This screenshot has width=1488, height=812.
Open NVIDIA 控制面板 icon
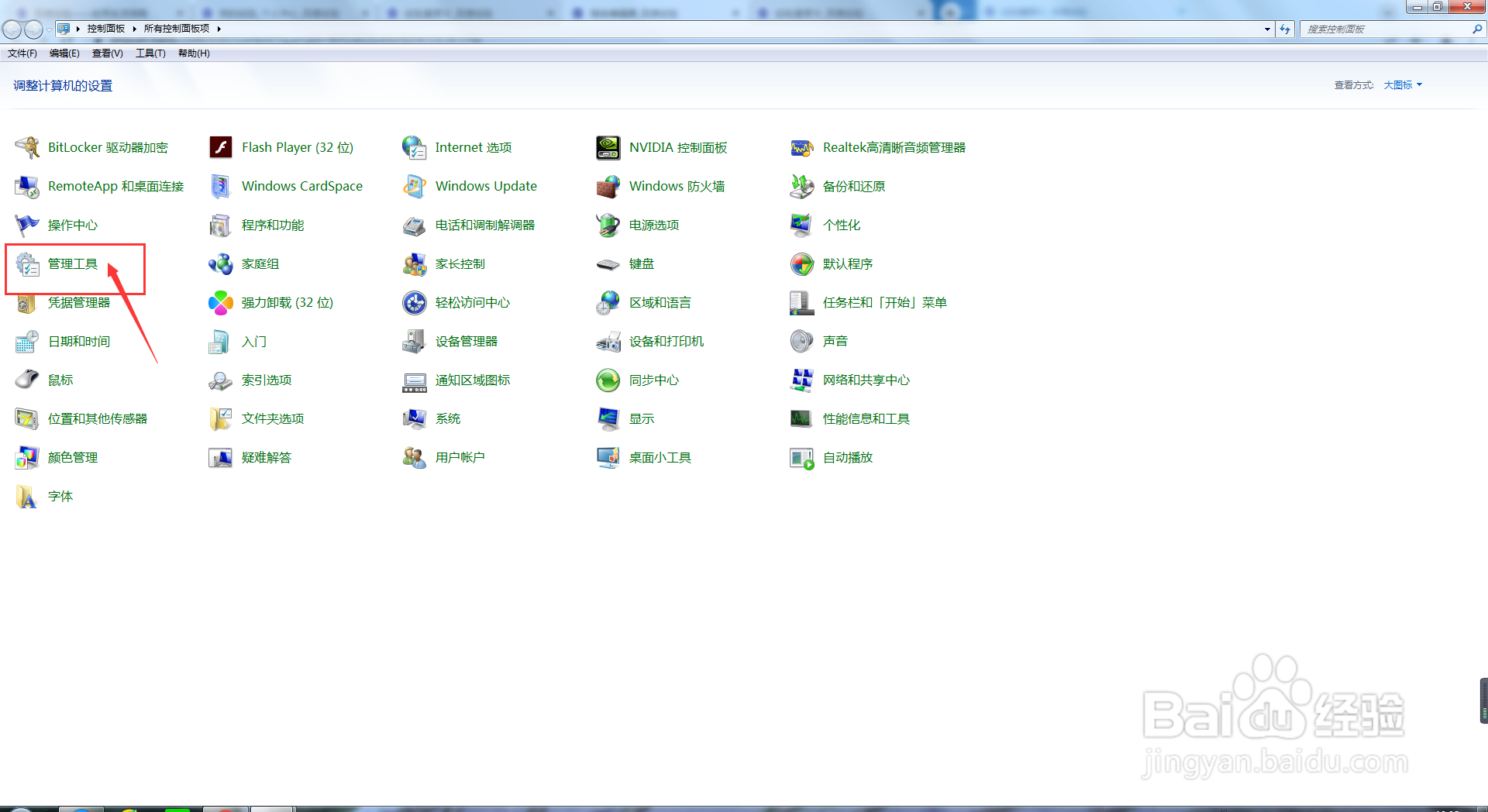(x=608, y=147)
